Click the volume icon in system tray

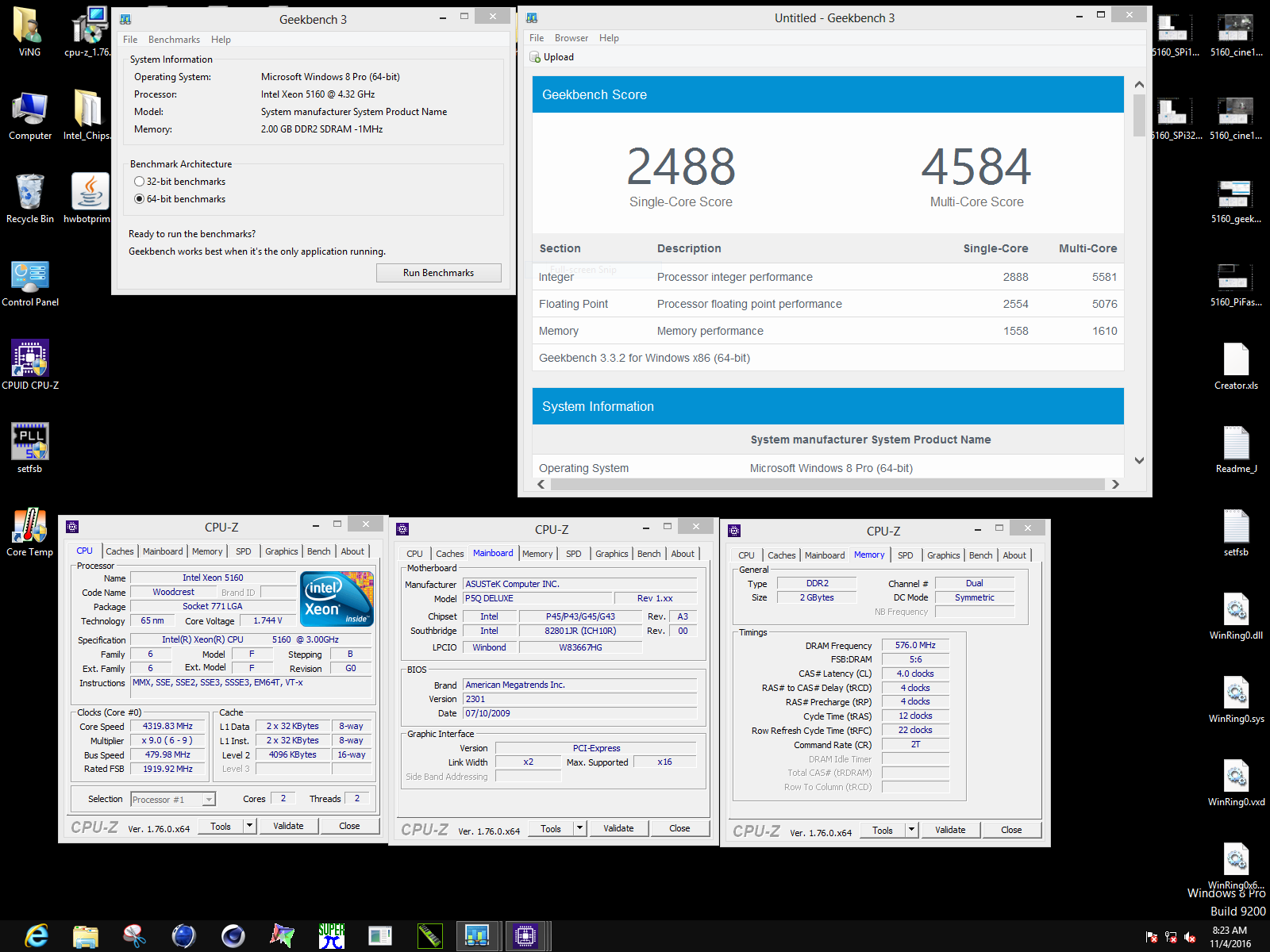point(1190,937)
